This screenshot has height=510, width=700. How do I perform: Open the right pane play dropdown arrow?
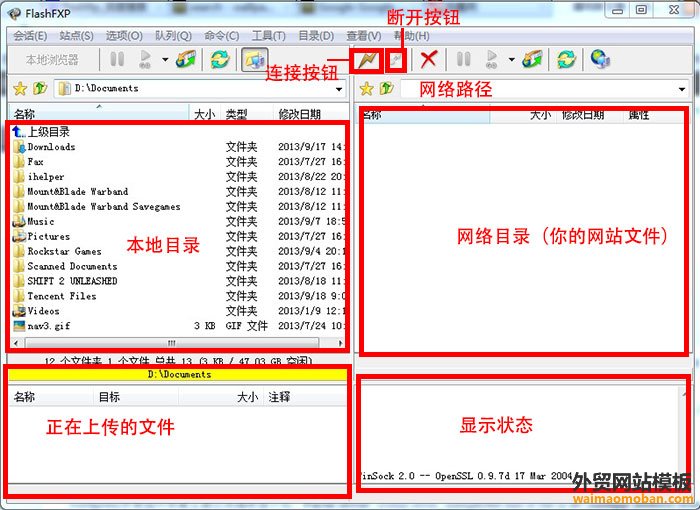pos(512,59)
